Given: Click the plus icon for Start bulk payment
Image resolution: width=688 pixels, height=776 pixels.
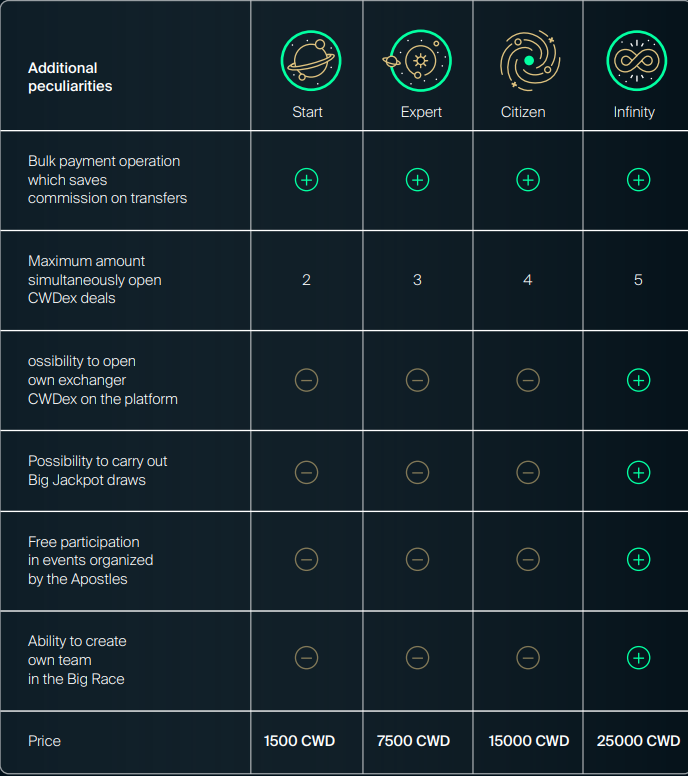Looking at the screenshot, I should [306, 180].
